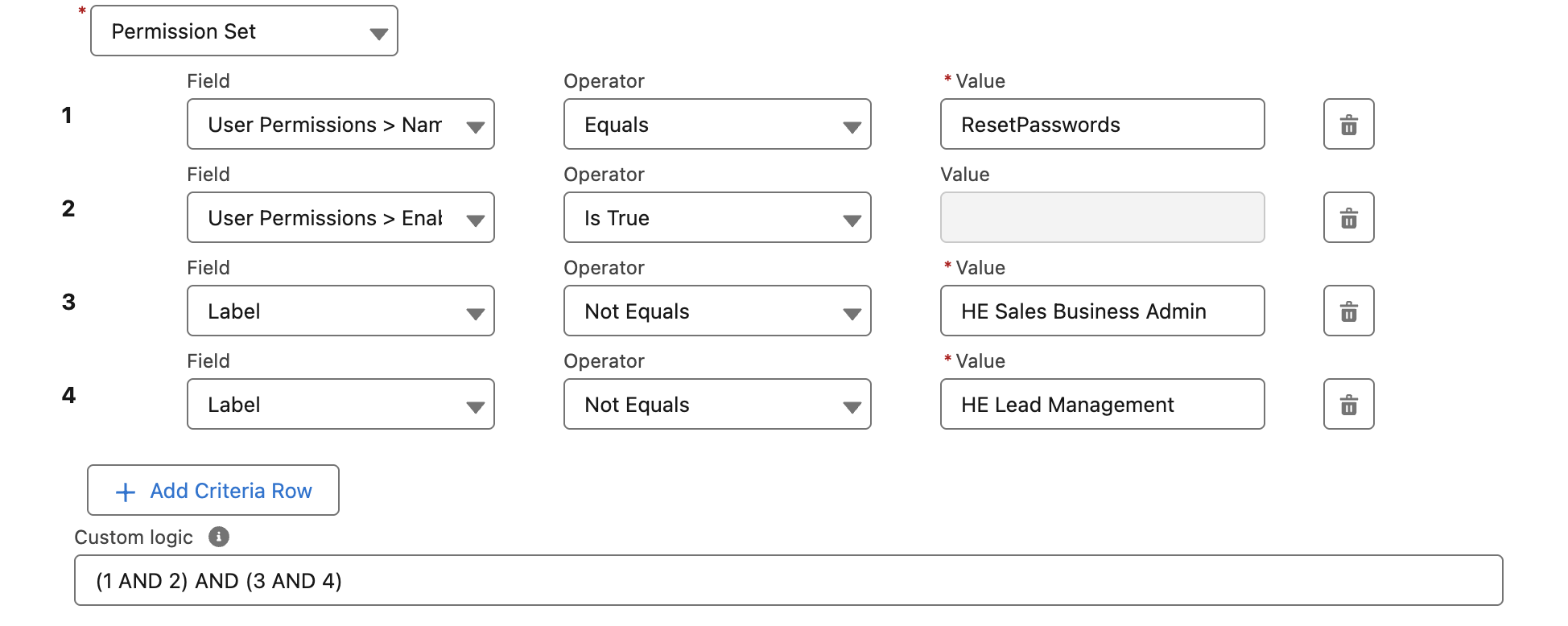Focus the ResetPasswords value field
Image resolution: width=1568 pixels, height=626 pixels.
tap(1103, 124)
